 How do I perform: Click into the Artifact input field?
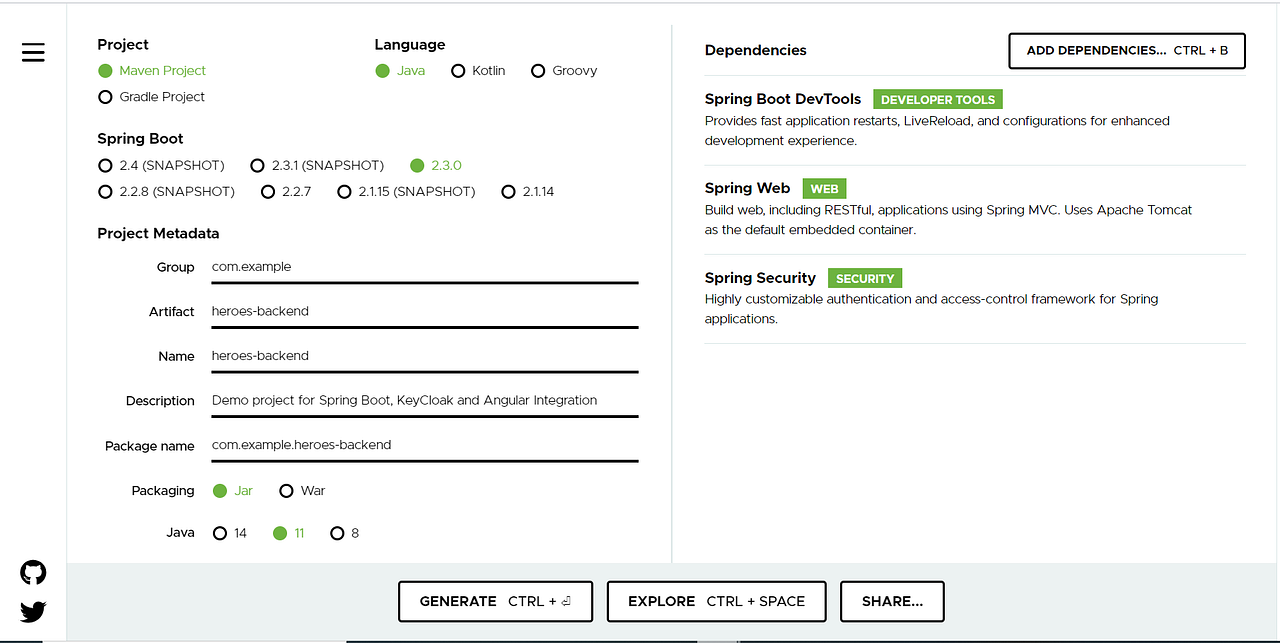pyautogui.click(x=424, y=311)
